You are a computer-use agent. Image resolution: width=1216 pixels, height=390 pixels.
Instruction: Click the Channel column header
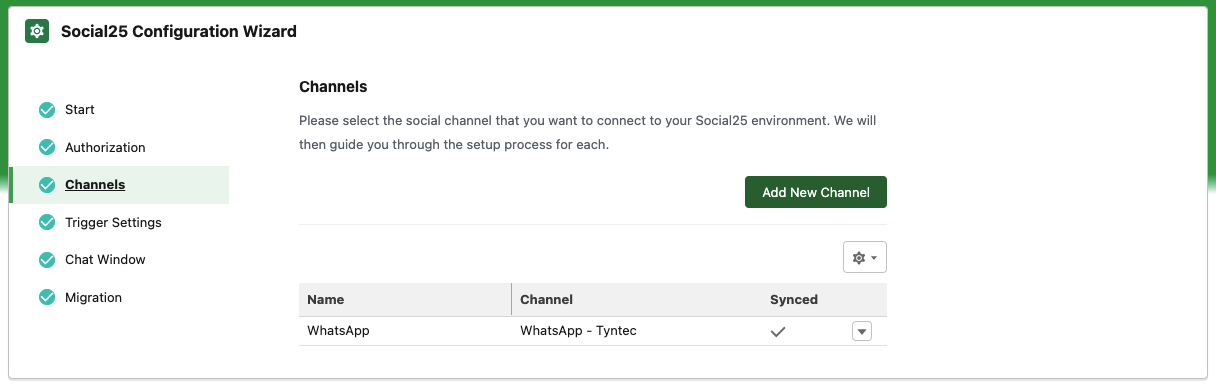(637, 299)
